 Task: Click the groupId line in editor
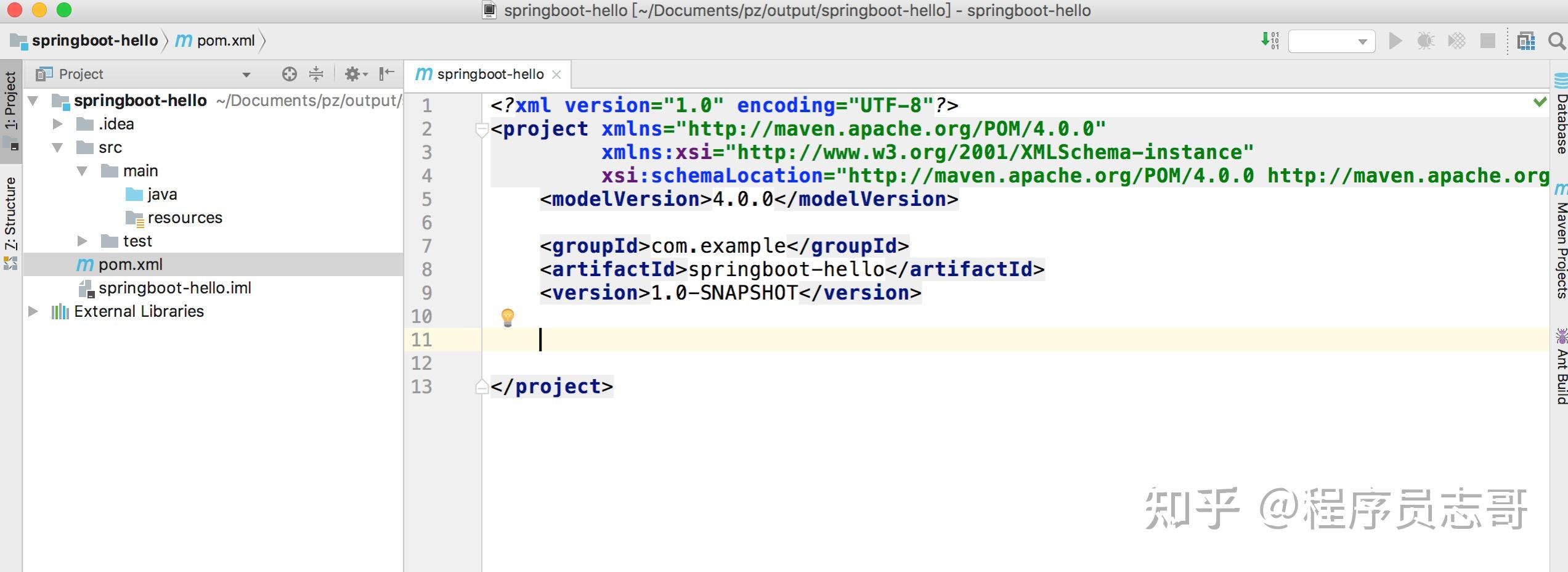pyautogui.click(x=725, y=246)
